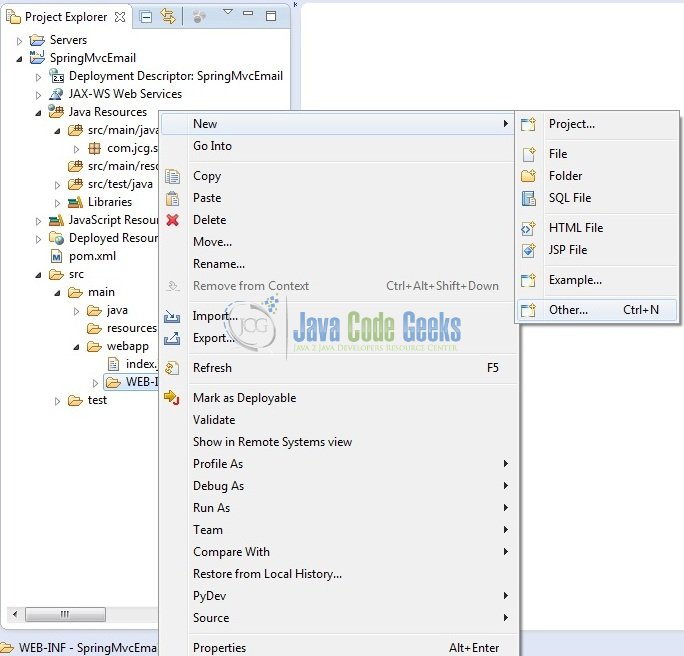Expand the test folder

point(57,401)
